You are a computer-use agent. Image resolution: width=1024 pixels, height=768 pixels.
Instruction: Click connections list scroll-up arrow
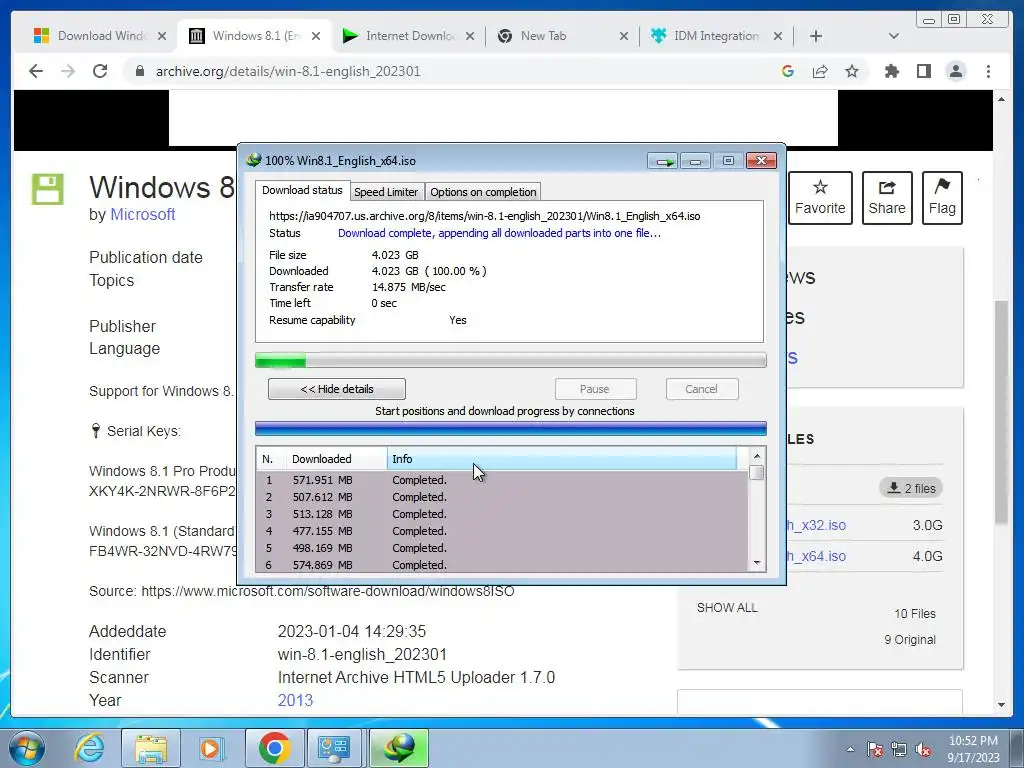tap(757, 456)
